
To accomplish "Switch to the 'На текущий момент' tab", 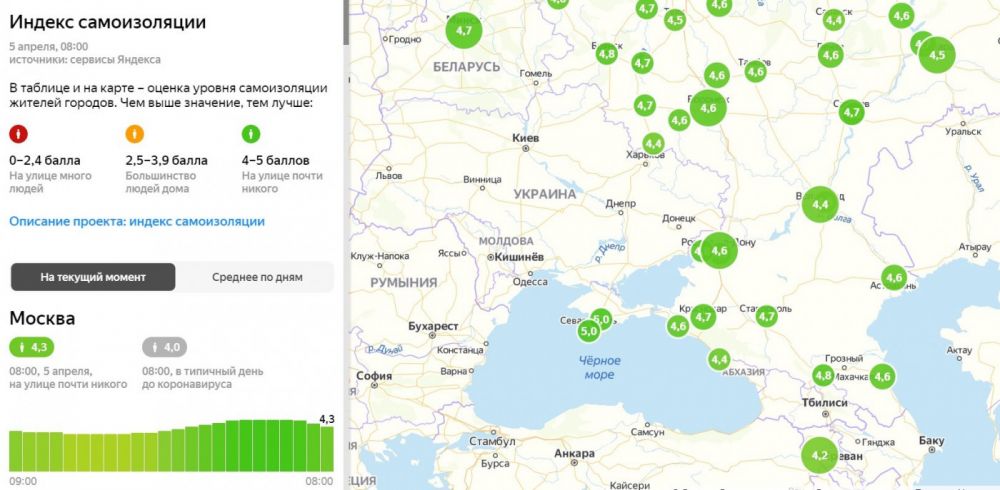I will pos(93,277).
